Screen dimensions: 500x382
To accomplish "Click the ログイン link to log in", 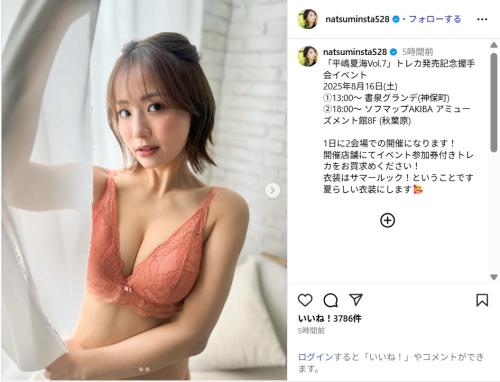I will [315, 357].
